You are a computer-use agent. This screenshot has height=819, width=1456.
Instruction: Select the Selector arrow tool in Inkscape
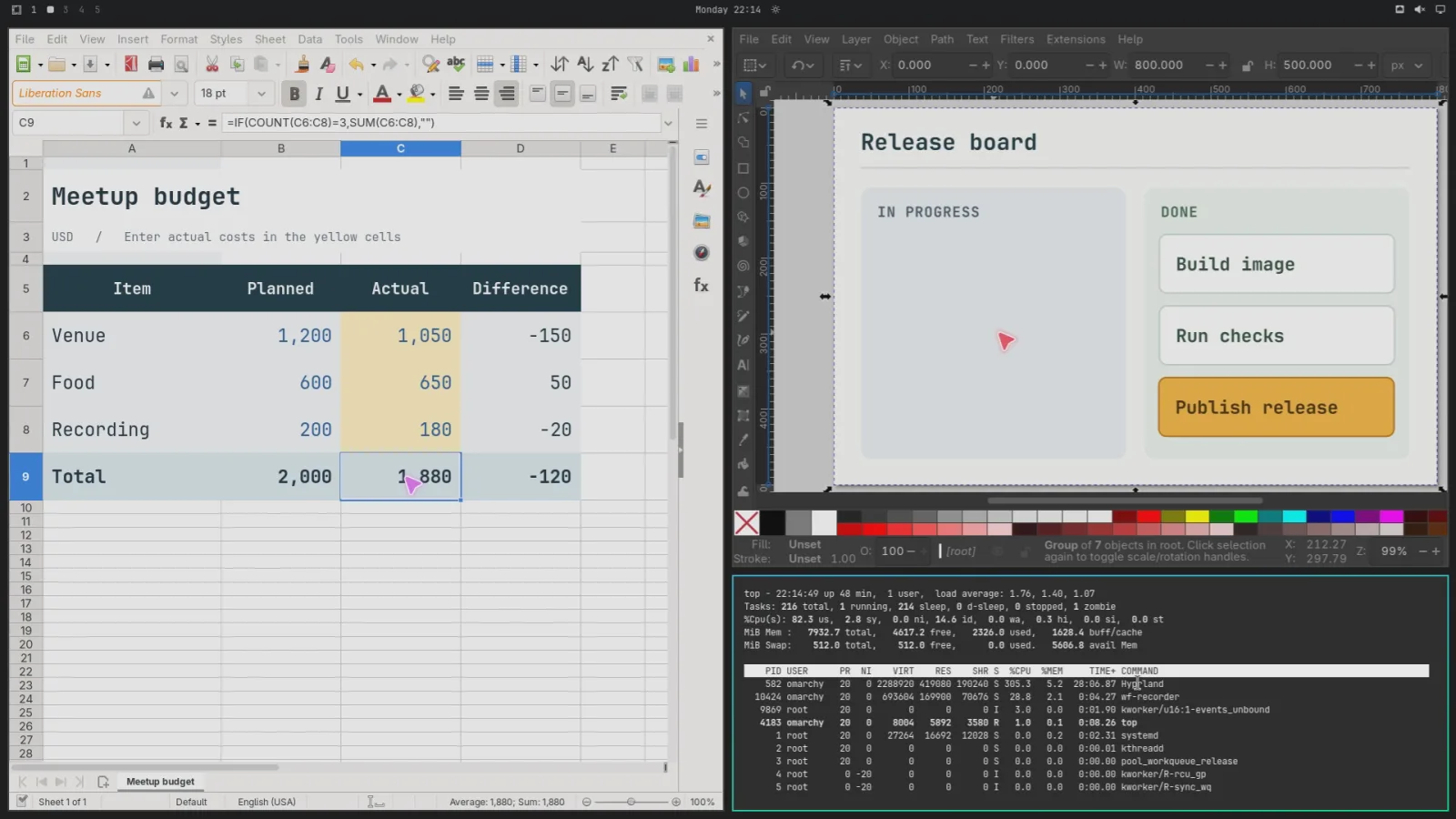coord(743,93)
